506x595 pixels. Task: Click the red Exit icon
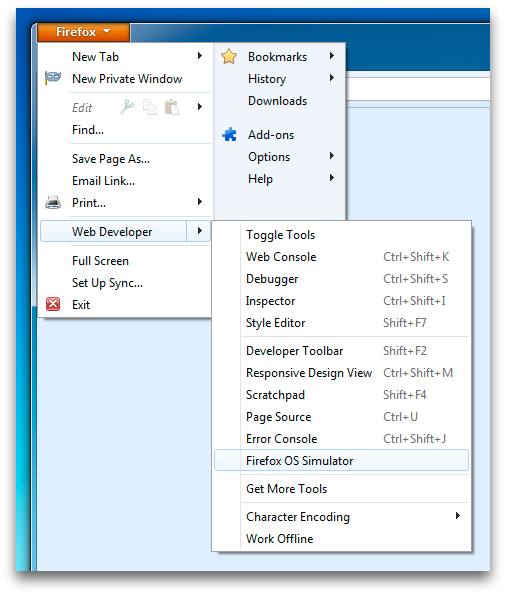click(x=53, y=304)
